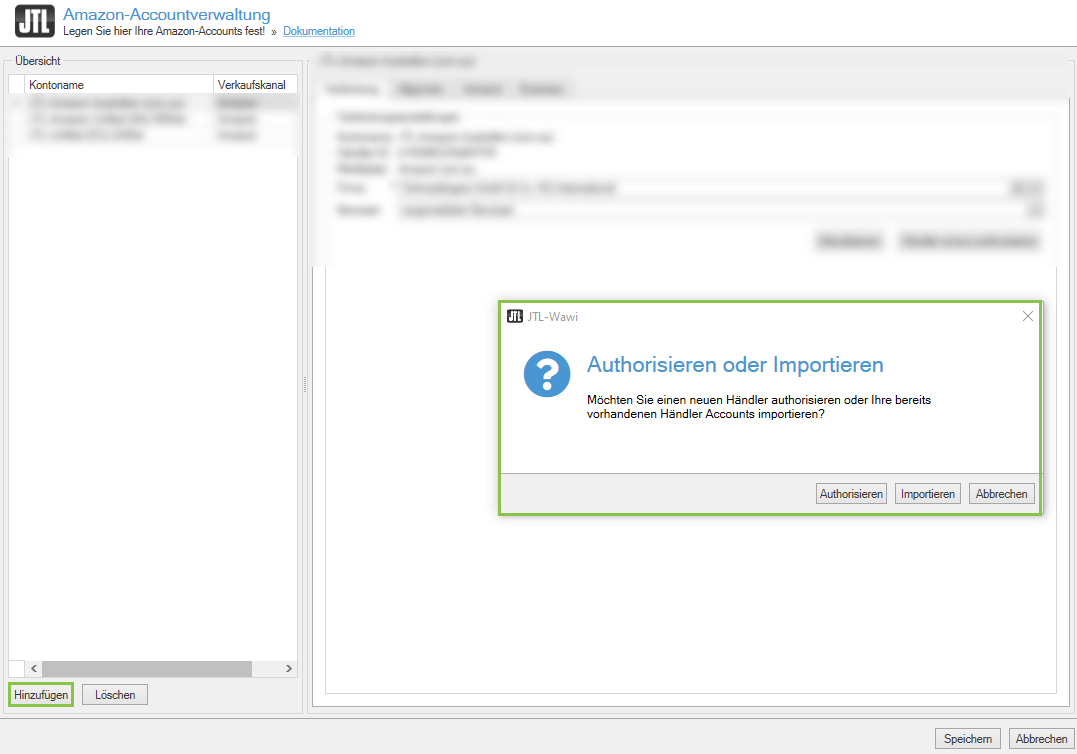This screenshot has width=1077, height=754.
Task: Open the Dokumentation link
Action: 318,32
